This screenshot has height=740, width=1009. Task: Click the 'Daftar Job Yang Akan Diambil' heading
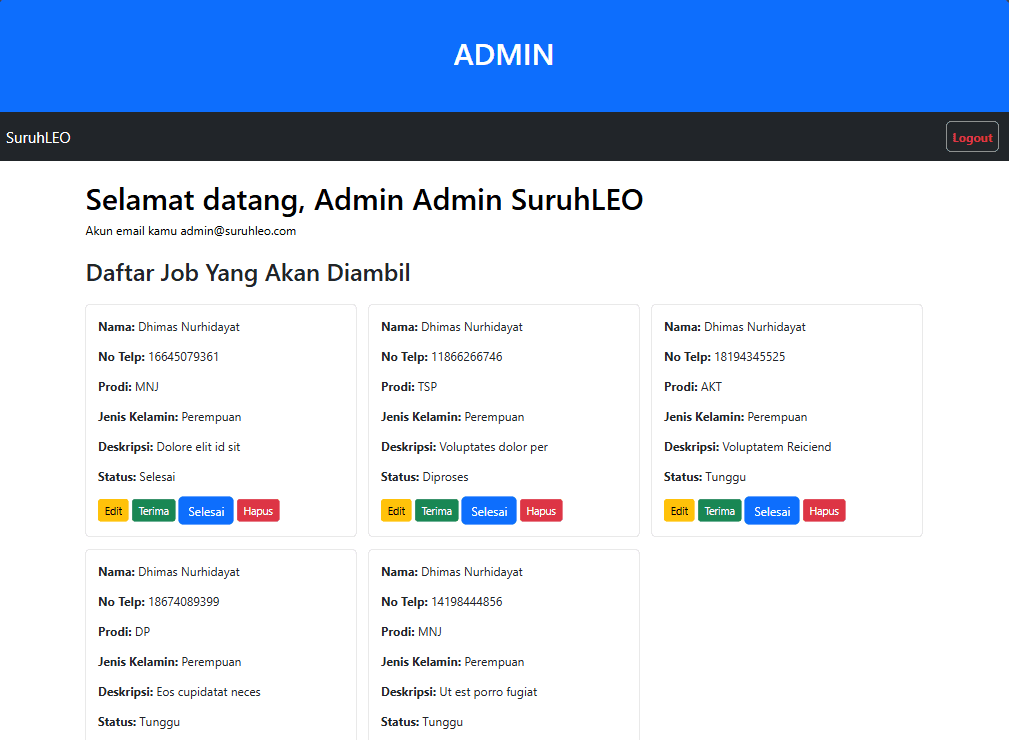[248, 273]
